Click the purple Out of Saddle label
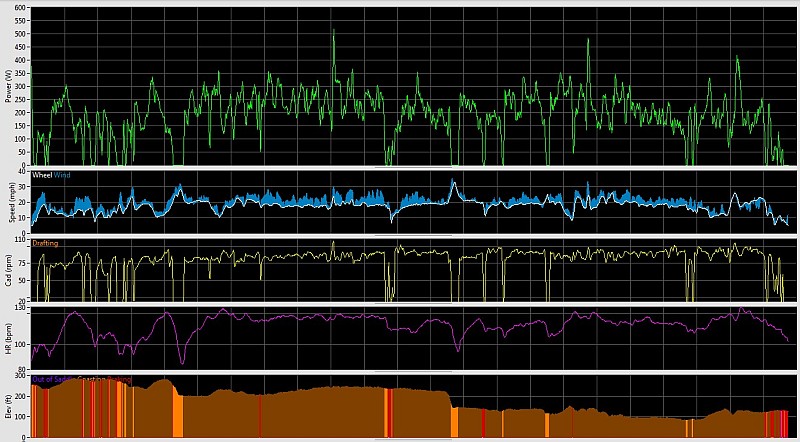The width and height of the screenshot is (800, 442). (x=54, y=379)
